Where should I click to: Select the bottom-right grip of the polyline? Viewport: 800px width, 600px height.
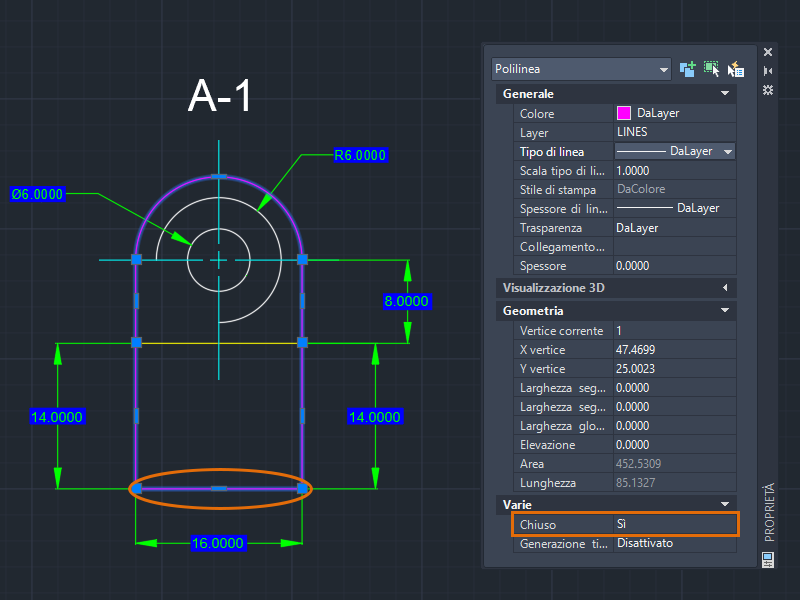(302, 488)
